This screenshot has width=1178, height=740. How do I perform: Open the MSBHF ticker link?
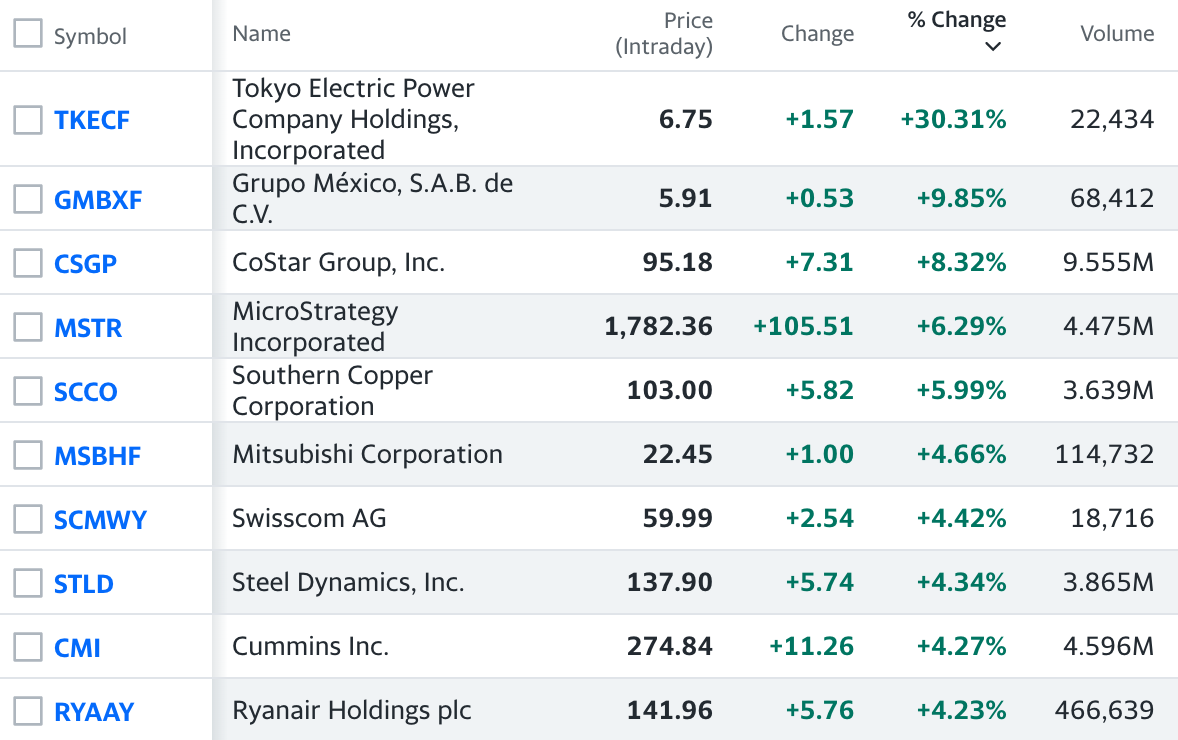97,456
